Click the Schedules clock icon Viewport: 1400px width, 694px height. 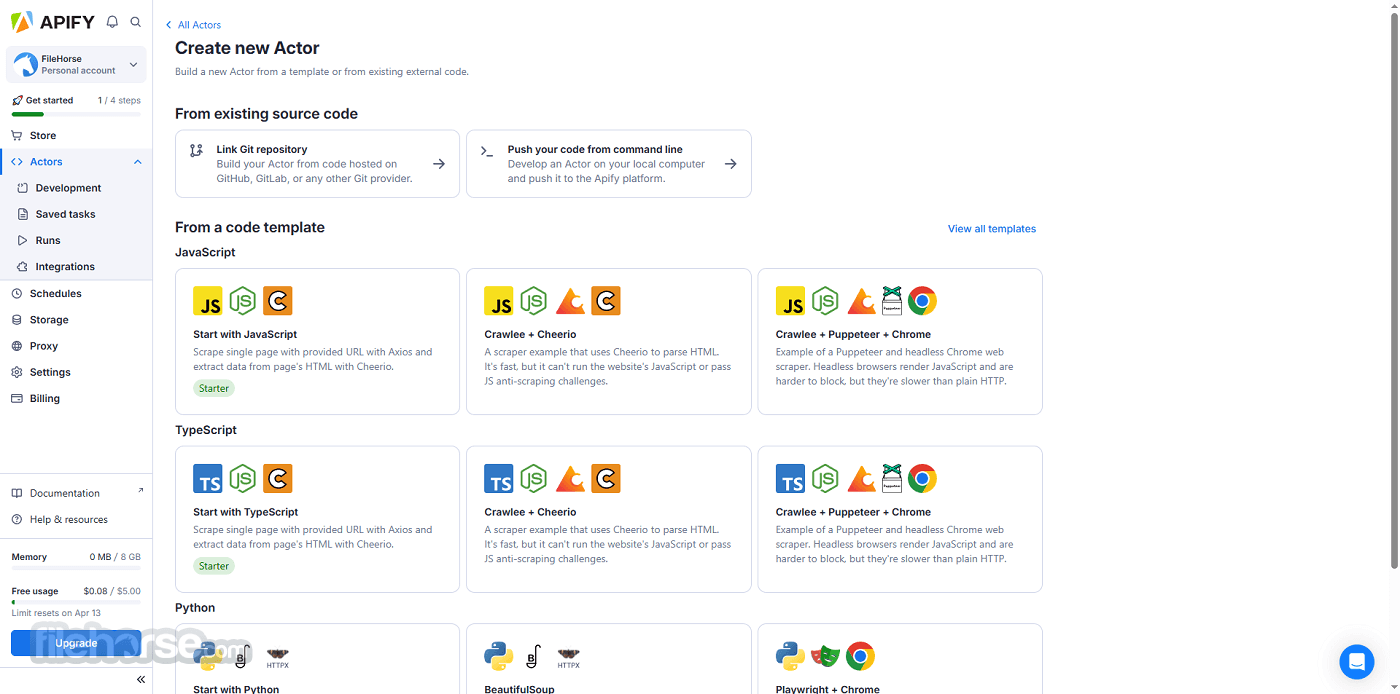point(17,293)
